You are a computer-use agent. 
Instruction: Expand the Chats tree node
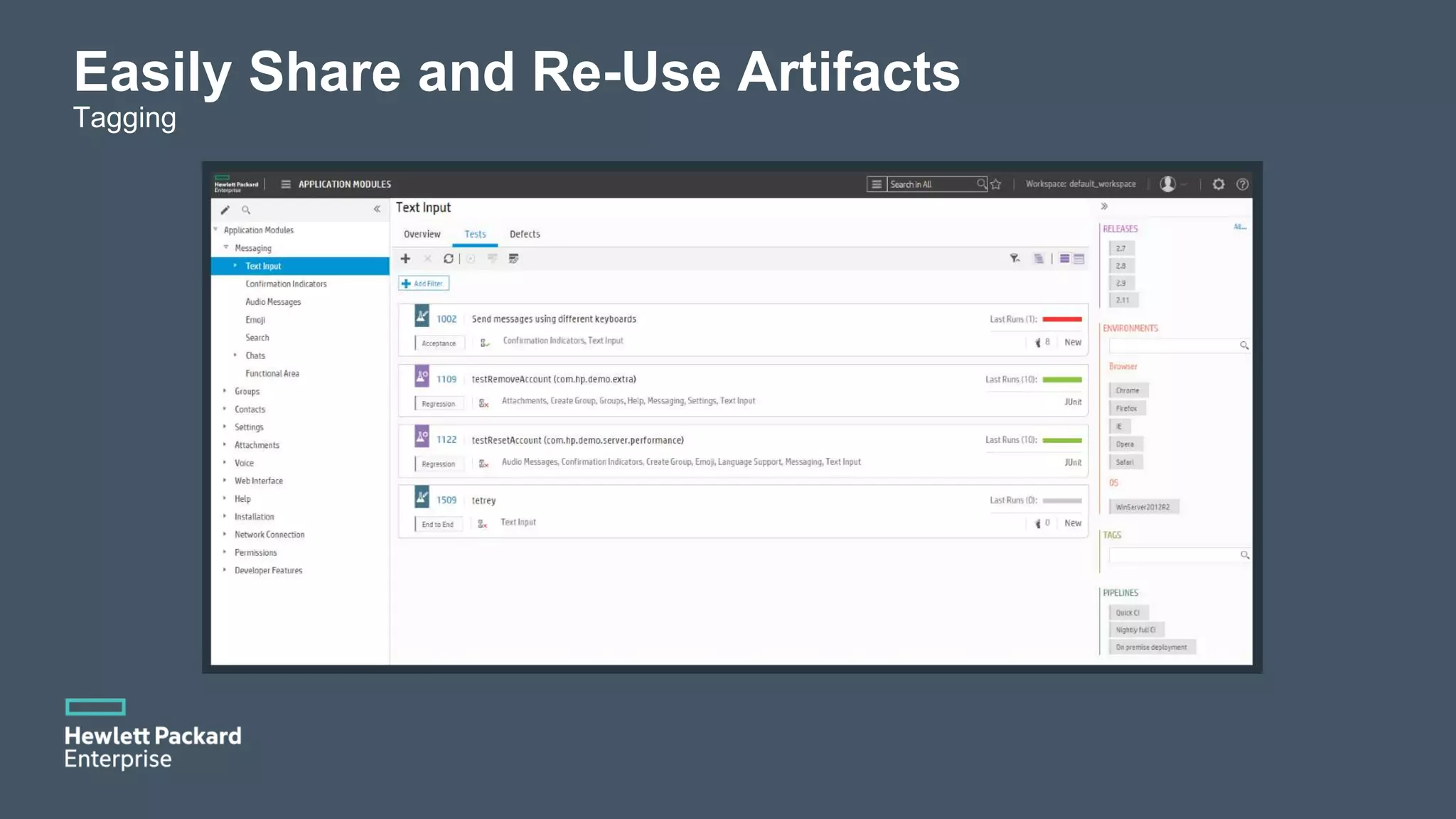pos(235,355)
